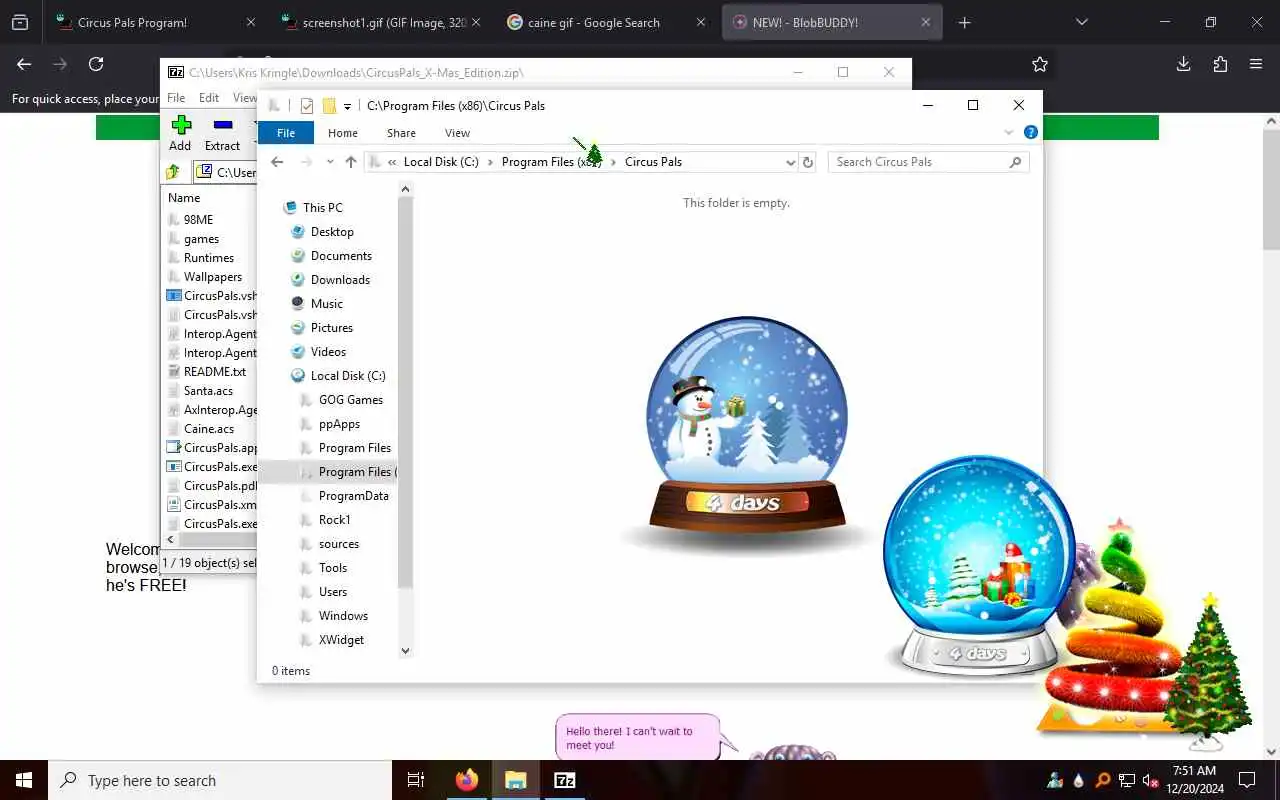Click the New folder icon in Explorer title bar
1280x800 pixels.
tap(328, 106)
